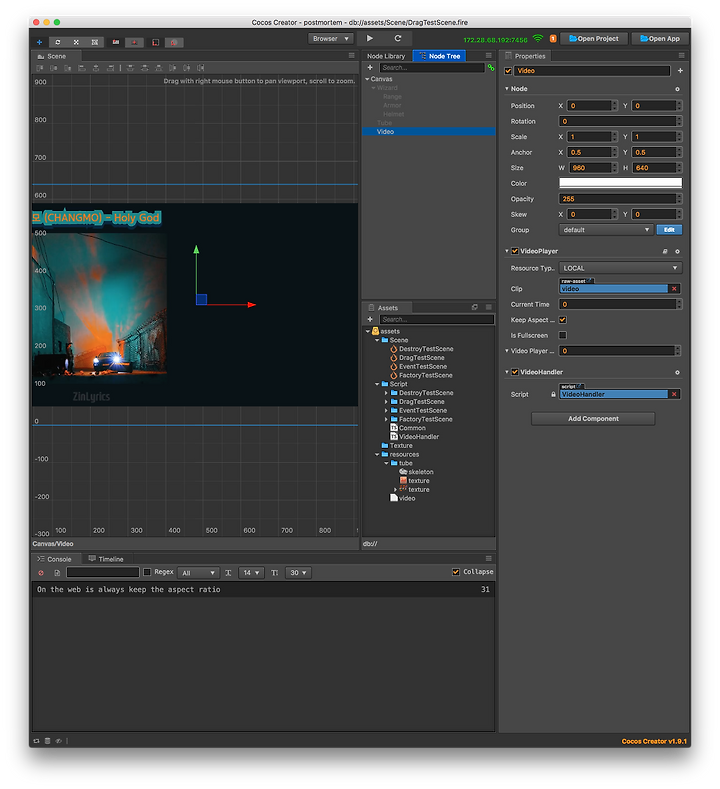
Task: Select the Move transform tool
Action: pyautogui.click(x=39, y=42)
